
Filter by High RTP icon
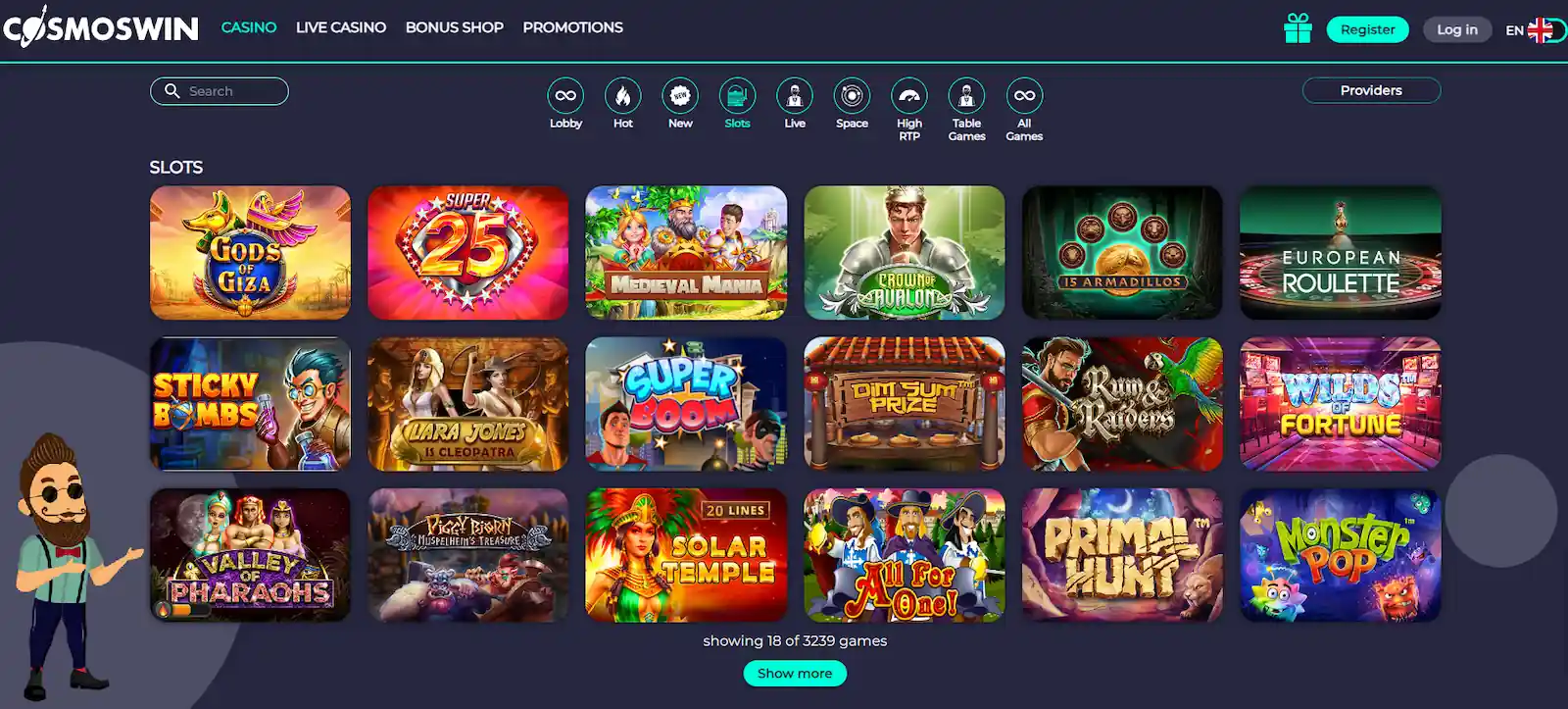point(909,96)
